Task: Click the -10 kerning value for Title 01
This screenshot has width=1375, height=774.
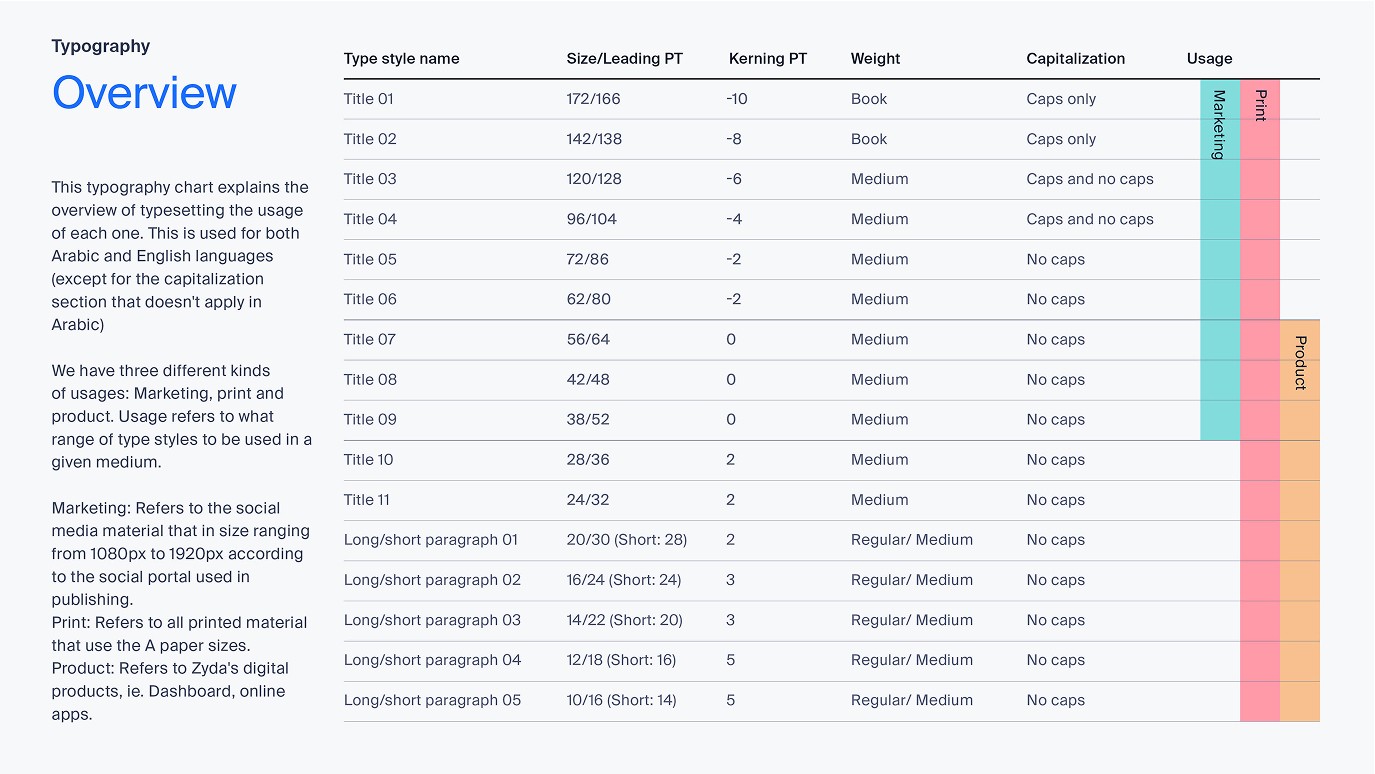Action: (737, 99)
